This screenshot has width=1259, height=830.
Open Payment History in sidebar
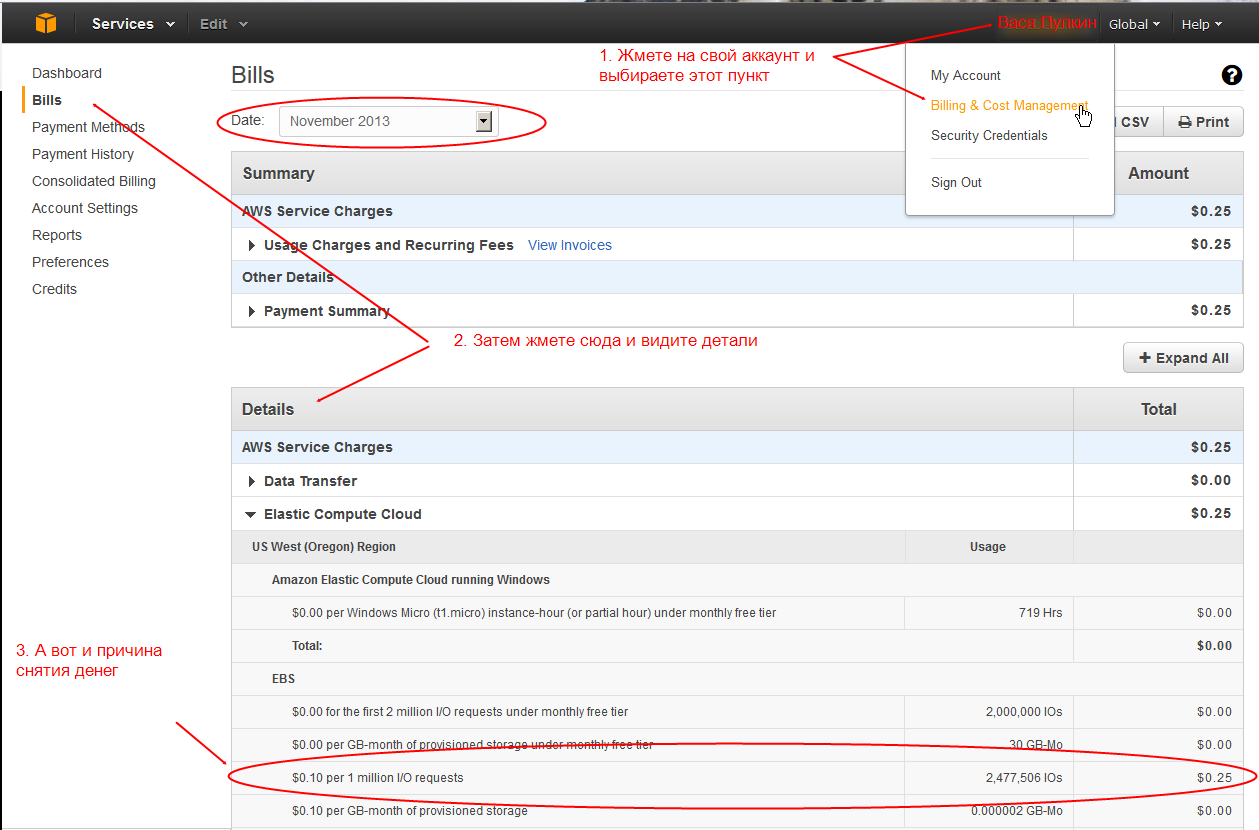point(83,154)
